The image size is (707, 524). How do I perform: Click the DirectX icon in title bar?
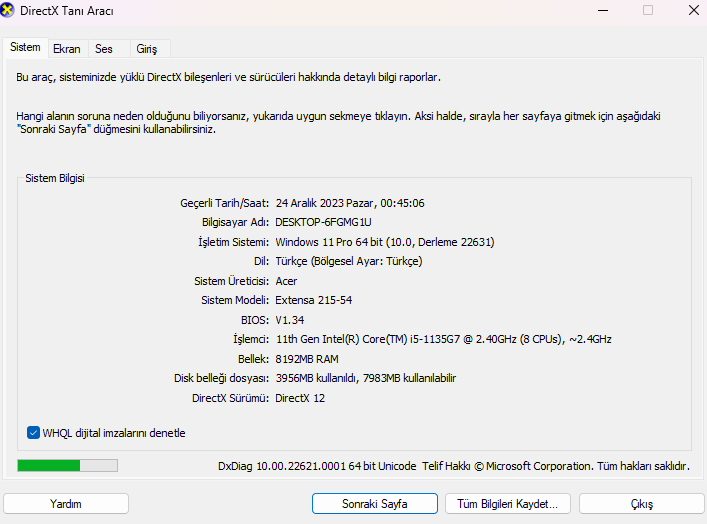(7, 10)
